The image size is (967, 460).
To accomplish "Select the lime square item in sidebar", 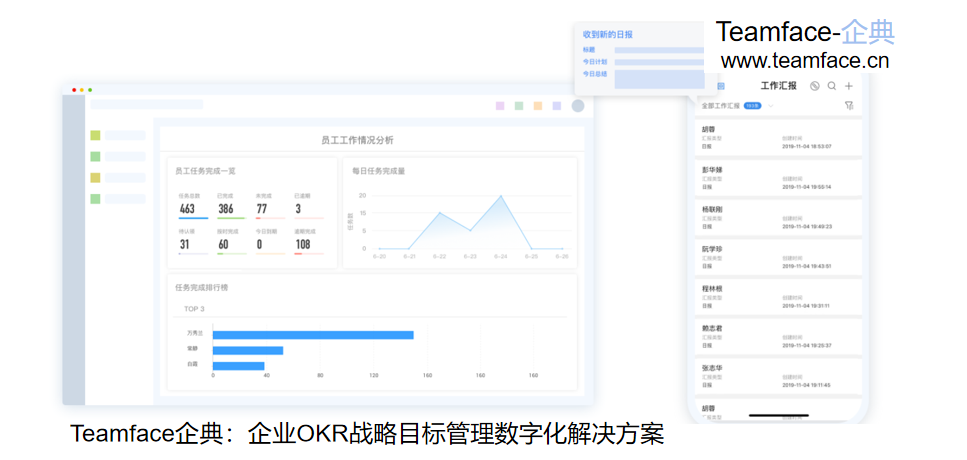I will (95, 135).
